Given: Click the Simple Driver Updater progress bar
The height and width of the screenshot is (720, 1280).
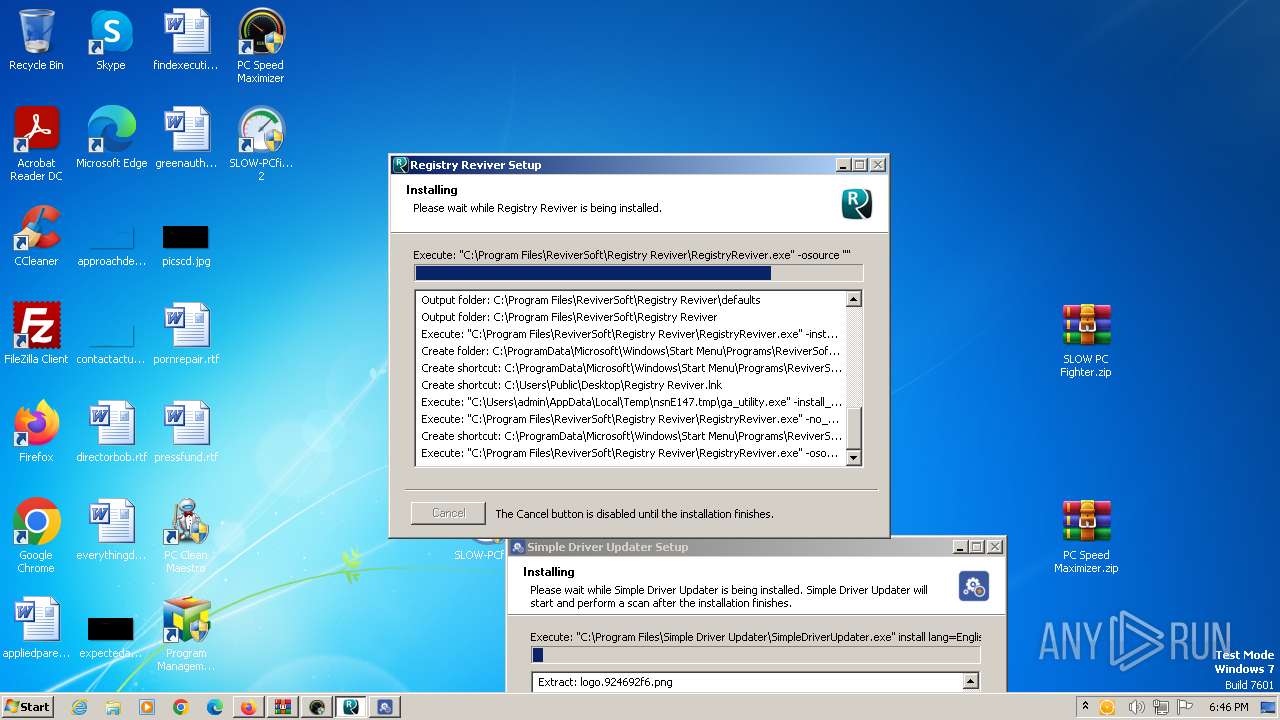Looking at the screenshot, I should [x=755, y=655].
